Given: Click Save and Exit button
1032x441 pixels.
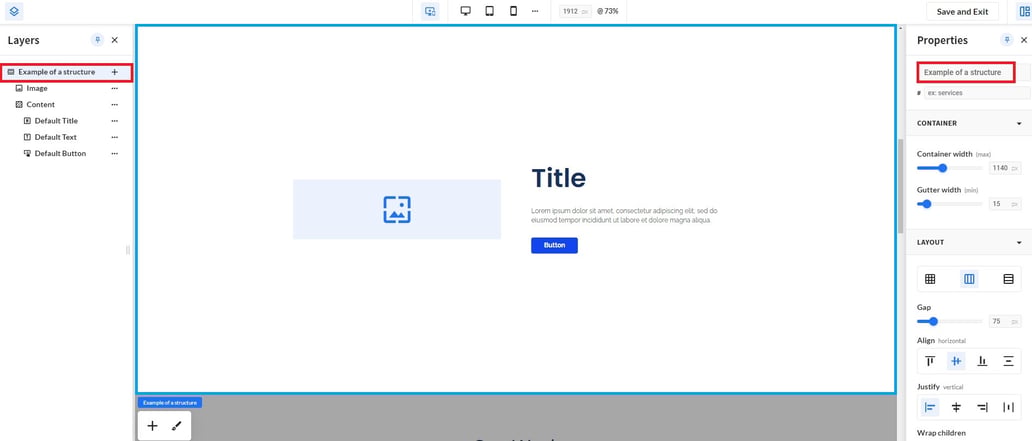Looking at the screenshot, I should click(962, 11).
